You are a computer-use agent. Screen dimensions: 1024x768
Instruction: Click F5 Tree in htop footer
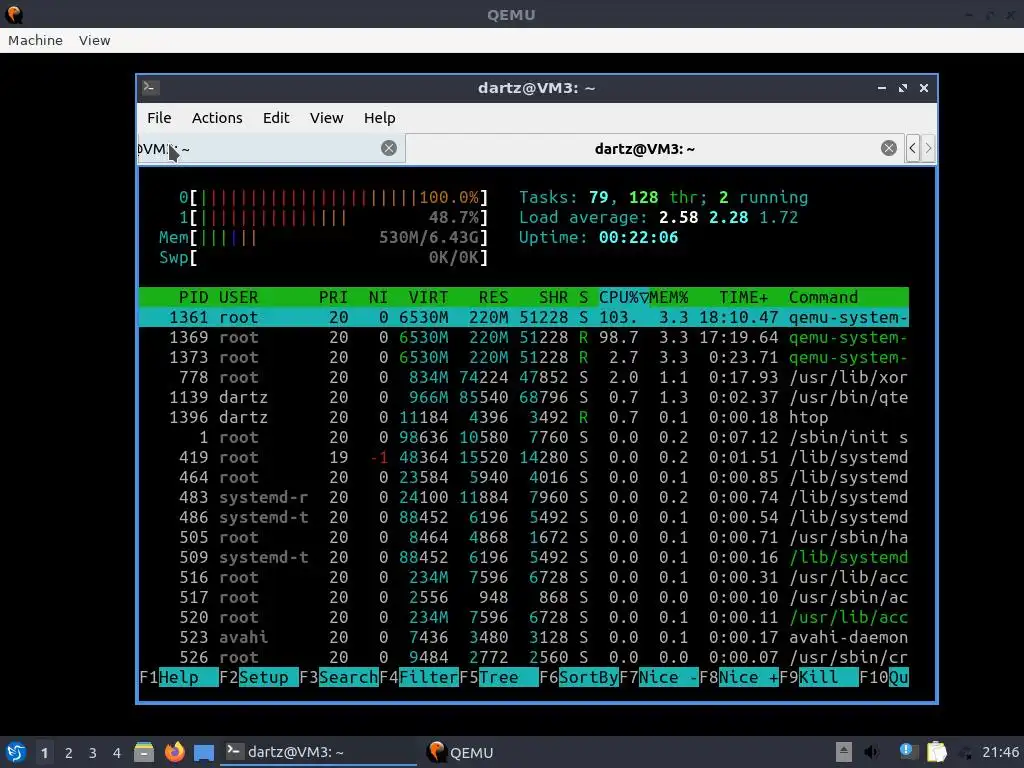pyautogui.click(x=499, y=677)
